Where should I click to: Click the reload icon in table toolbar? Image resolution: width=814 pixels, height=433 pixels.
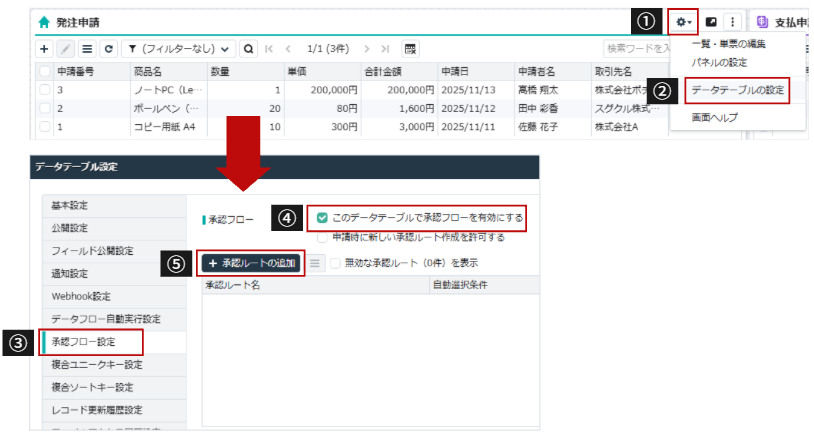point(107,48)
